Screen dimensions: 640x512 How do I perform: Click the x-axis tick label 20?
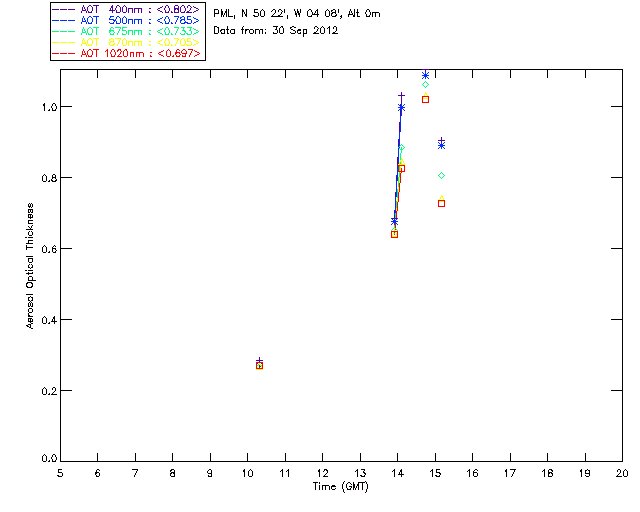622,473
